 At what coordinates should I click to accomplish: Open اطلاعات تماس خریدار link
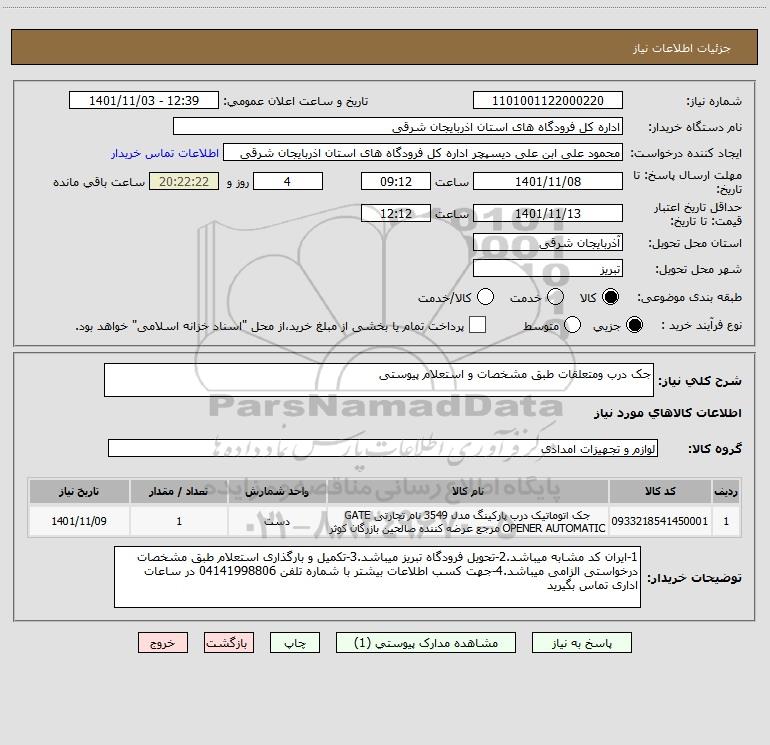165,153
